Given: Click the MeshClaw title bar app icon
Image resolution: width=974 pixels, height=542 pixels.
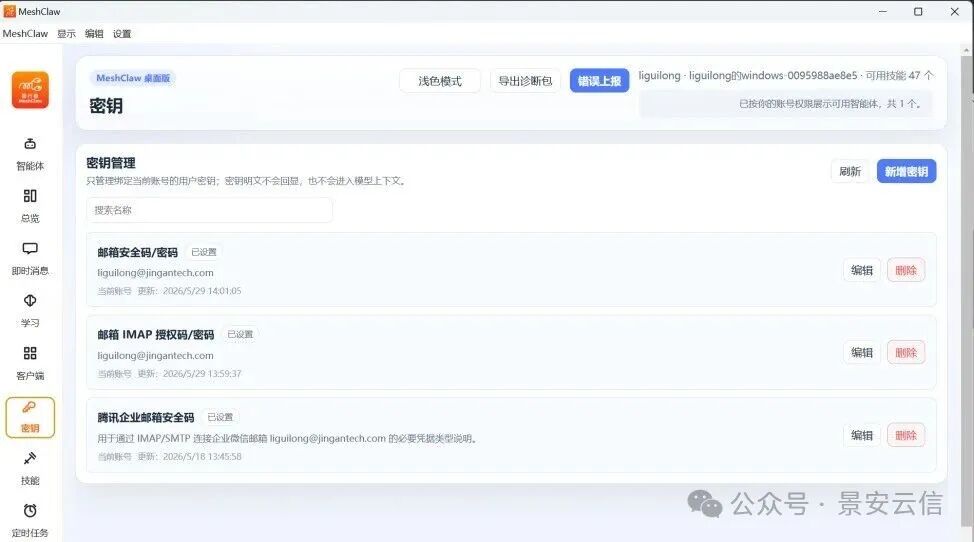Looking at the screenshot, I should [x=9, y=11].
